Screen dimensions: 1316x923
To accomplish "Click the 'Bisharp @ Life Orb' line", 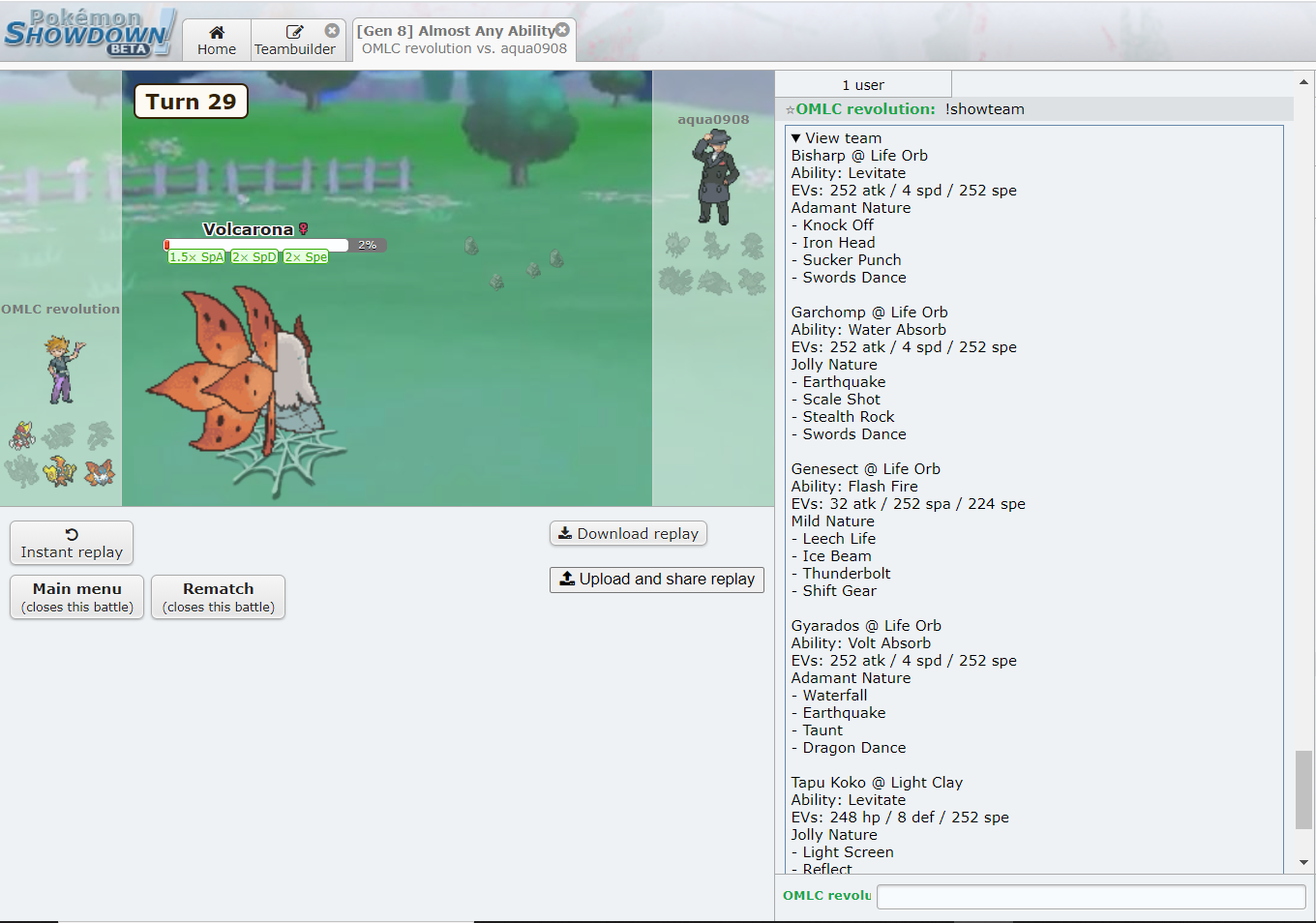I will pyautogui.click(x=859, y=156).
